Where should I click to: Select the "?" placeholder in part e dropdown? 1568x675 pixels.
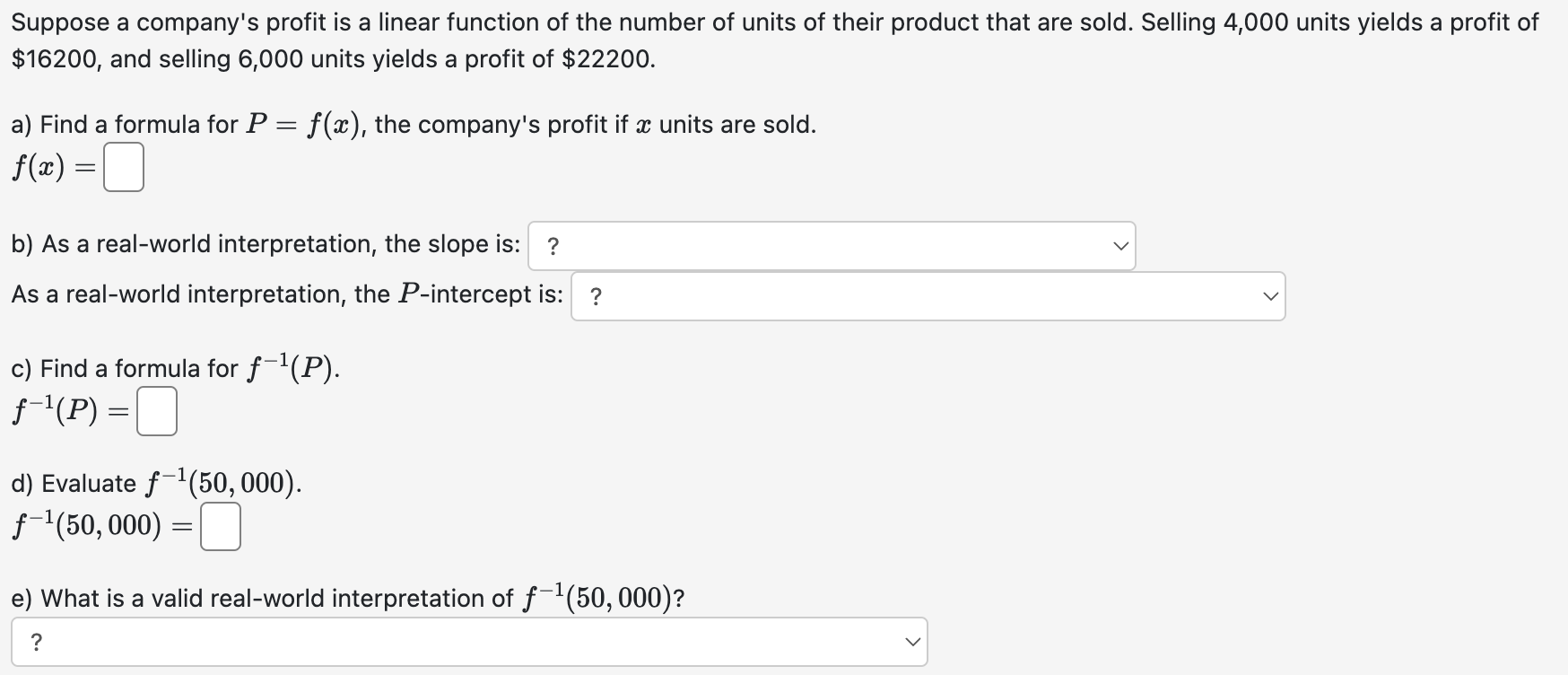36,641
